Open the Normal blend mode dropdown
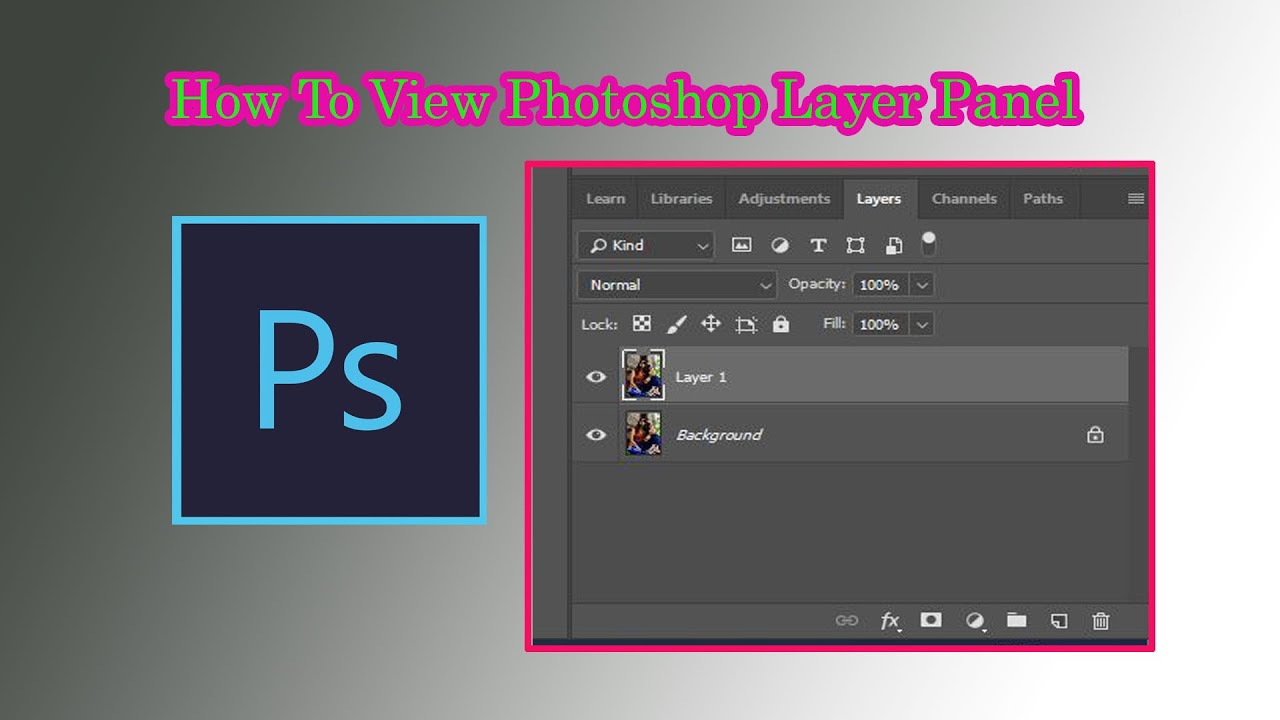 tap(677, 285)
